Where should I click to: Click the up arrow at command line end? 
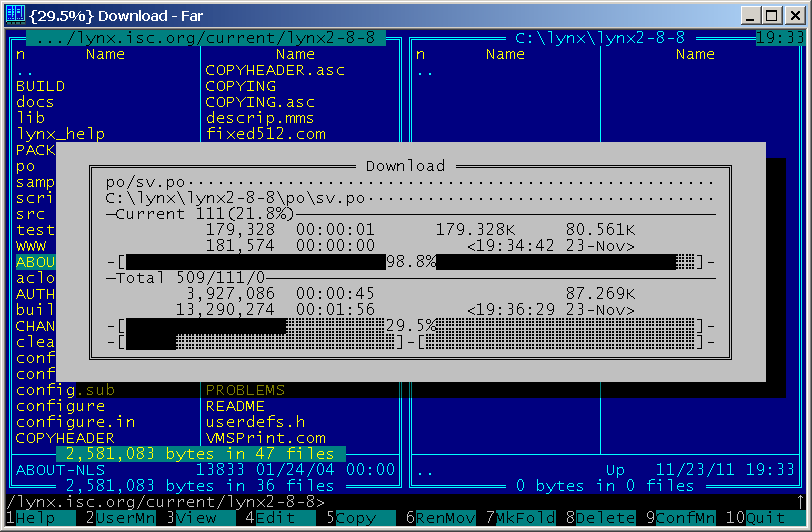coord(801,502)
